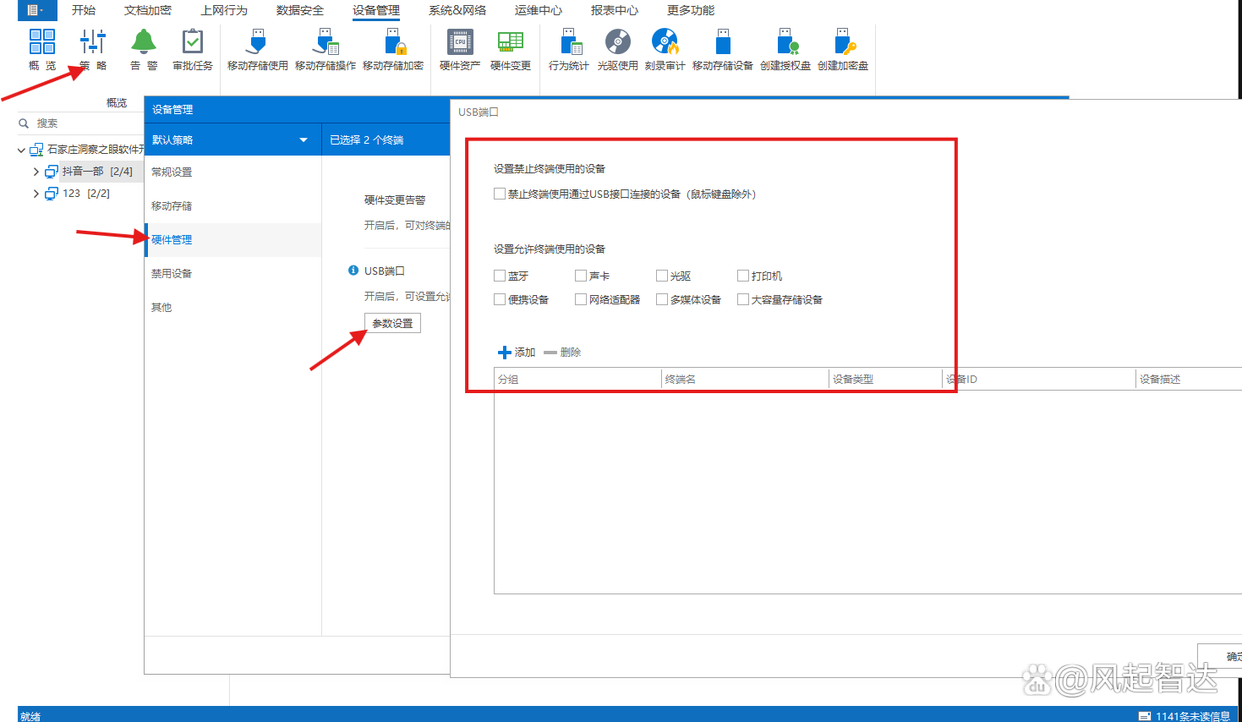Click the 参数设置 button
Image resolution: width=1242 pixels, height=722 pixels.
(392, 323)
